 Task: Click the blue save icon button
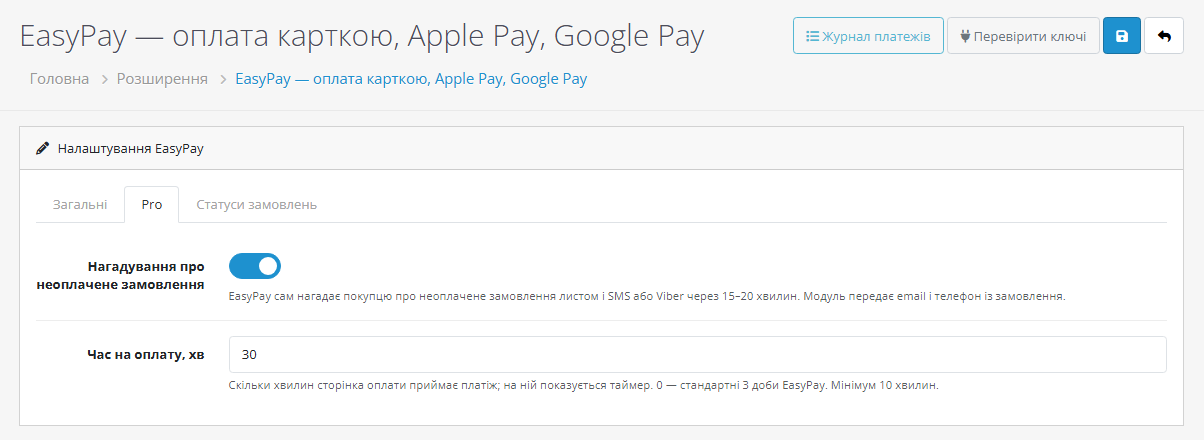(1122, 36)
